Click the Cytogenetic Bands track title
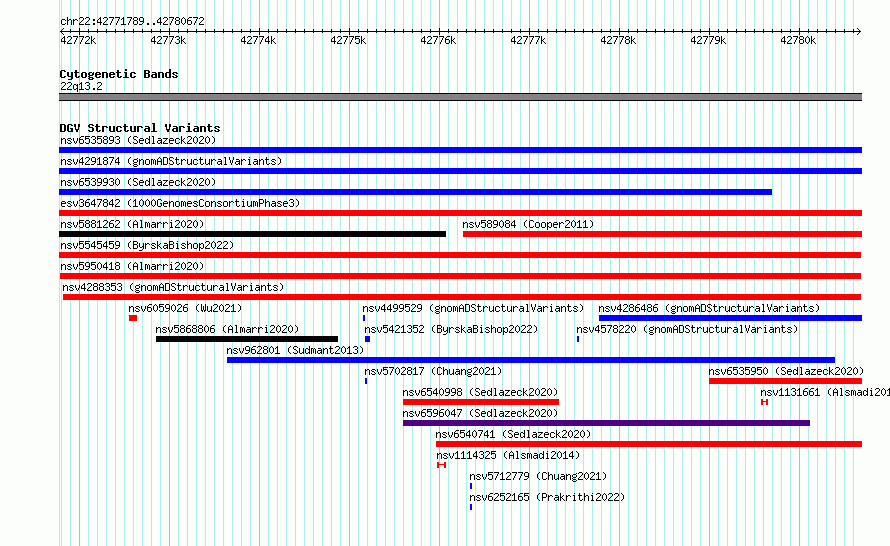890x546 pixels. [x=119, y=74]
